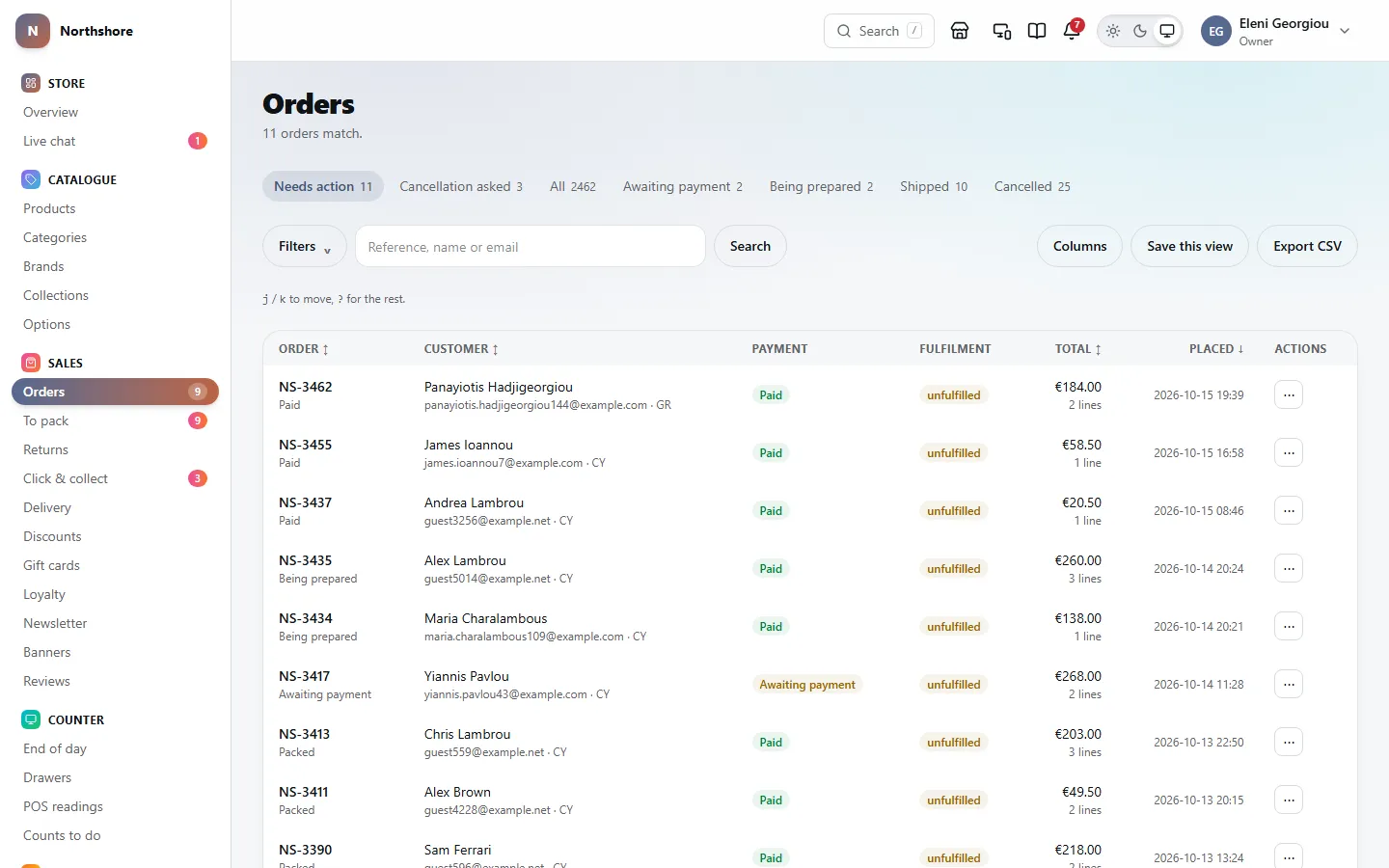1389x868 pixels.
Task: Select the Shipped tab
Action: 934,186
